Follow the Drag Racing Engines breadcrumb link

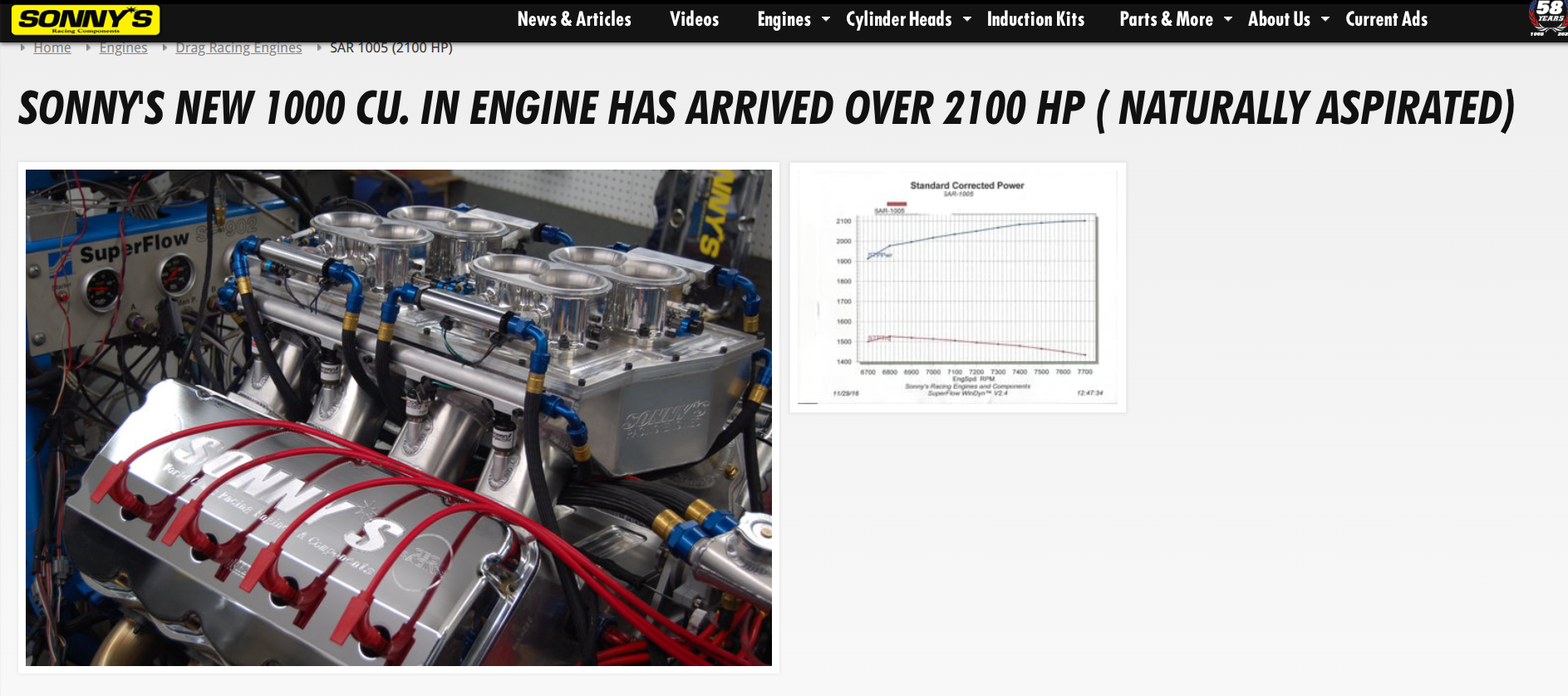(238, 47)
